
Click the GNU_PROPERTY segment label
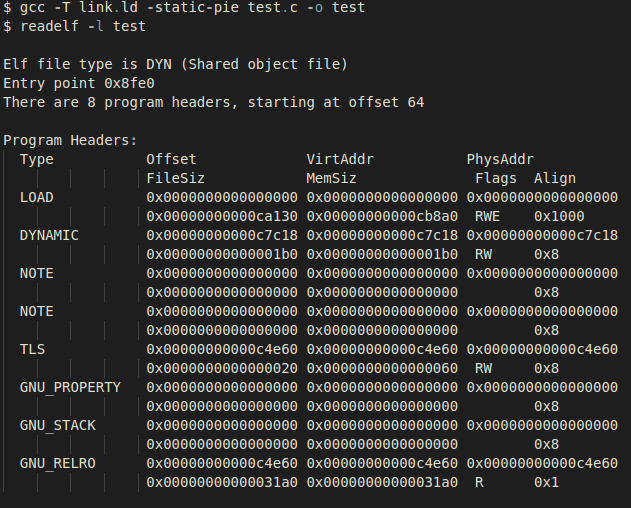pyautogui.click(x=70, y=387)
